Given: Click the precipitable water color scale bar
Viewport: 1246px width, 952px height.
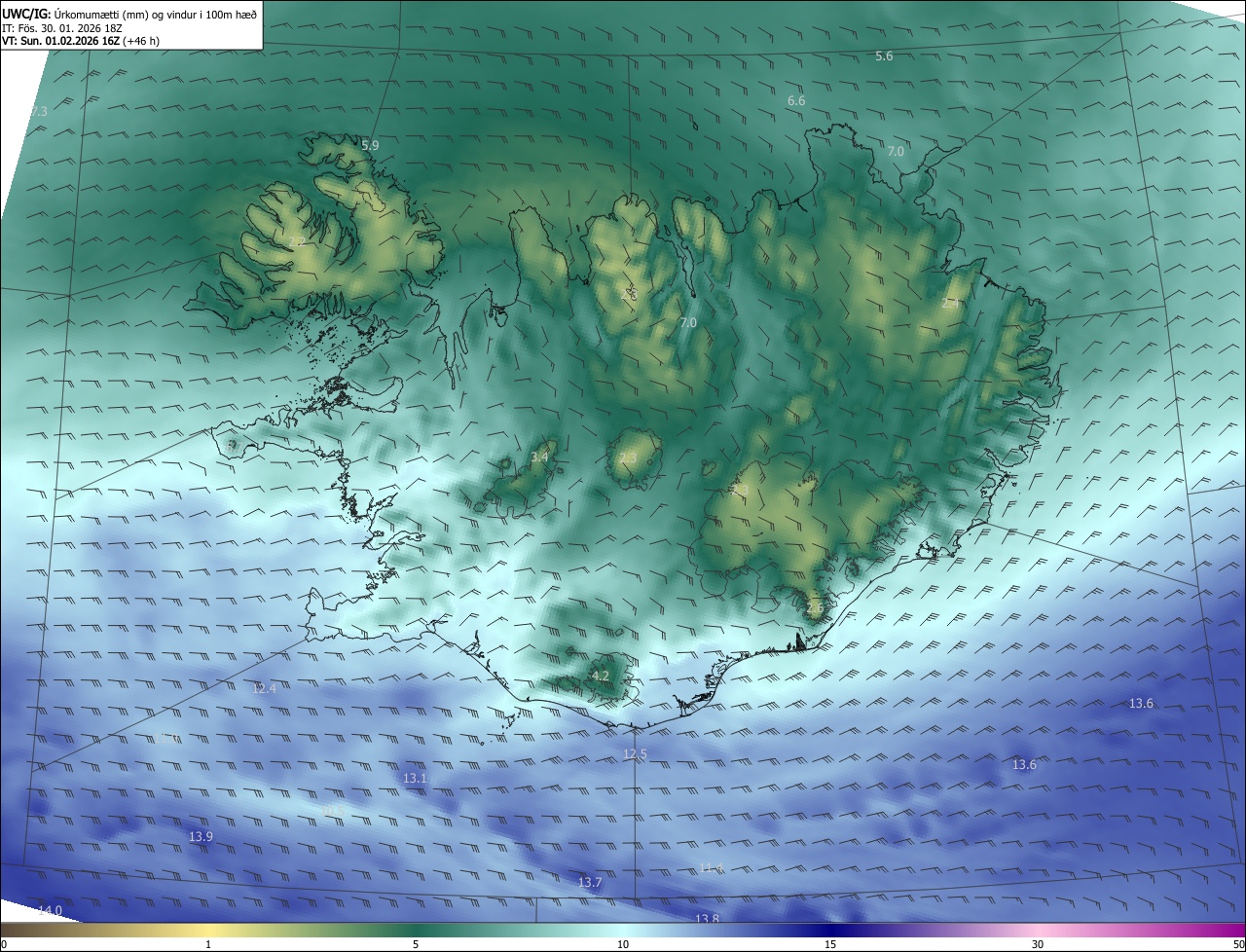Looking at the screenshot, I should click(623, 930).
